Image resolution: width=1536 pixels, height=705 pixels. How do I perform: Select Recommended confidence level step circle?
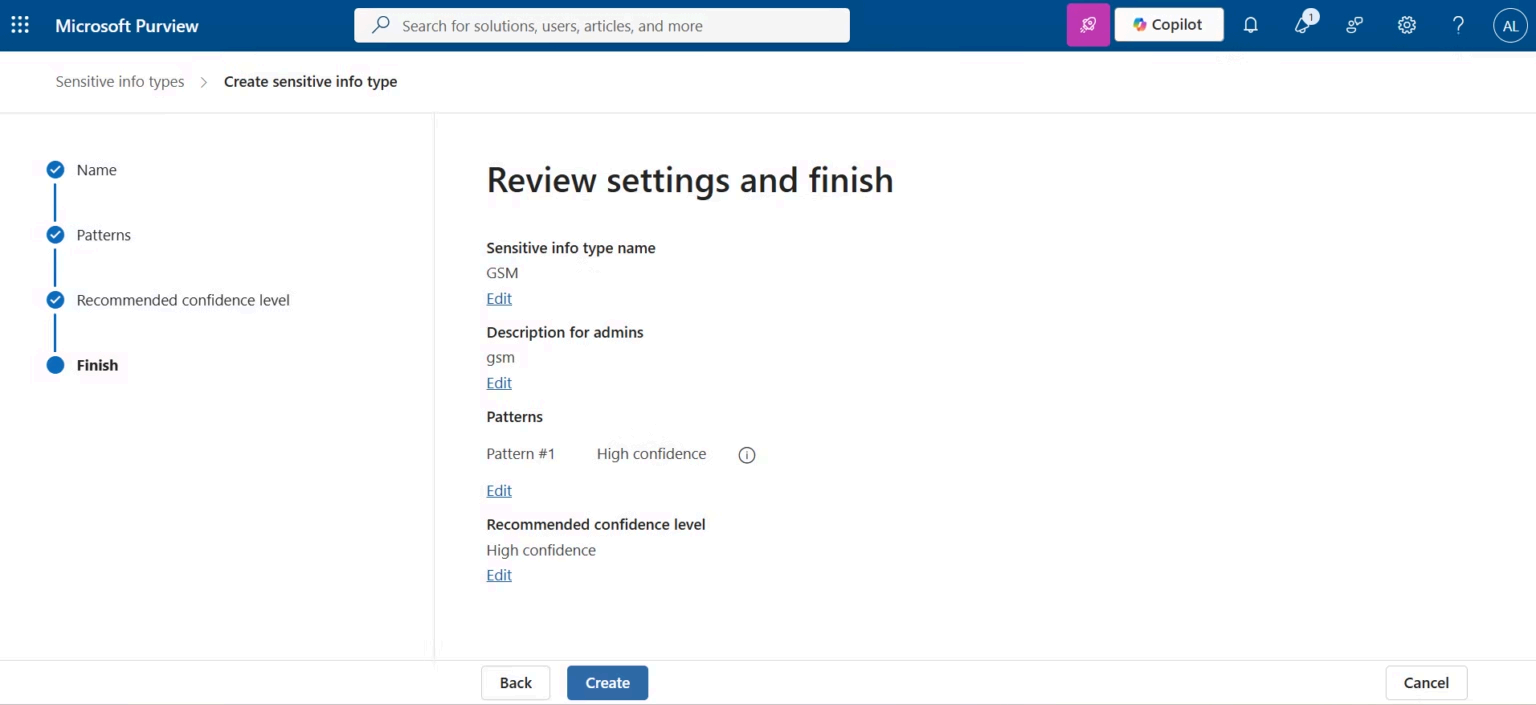coord(56,300)
